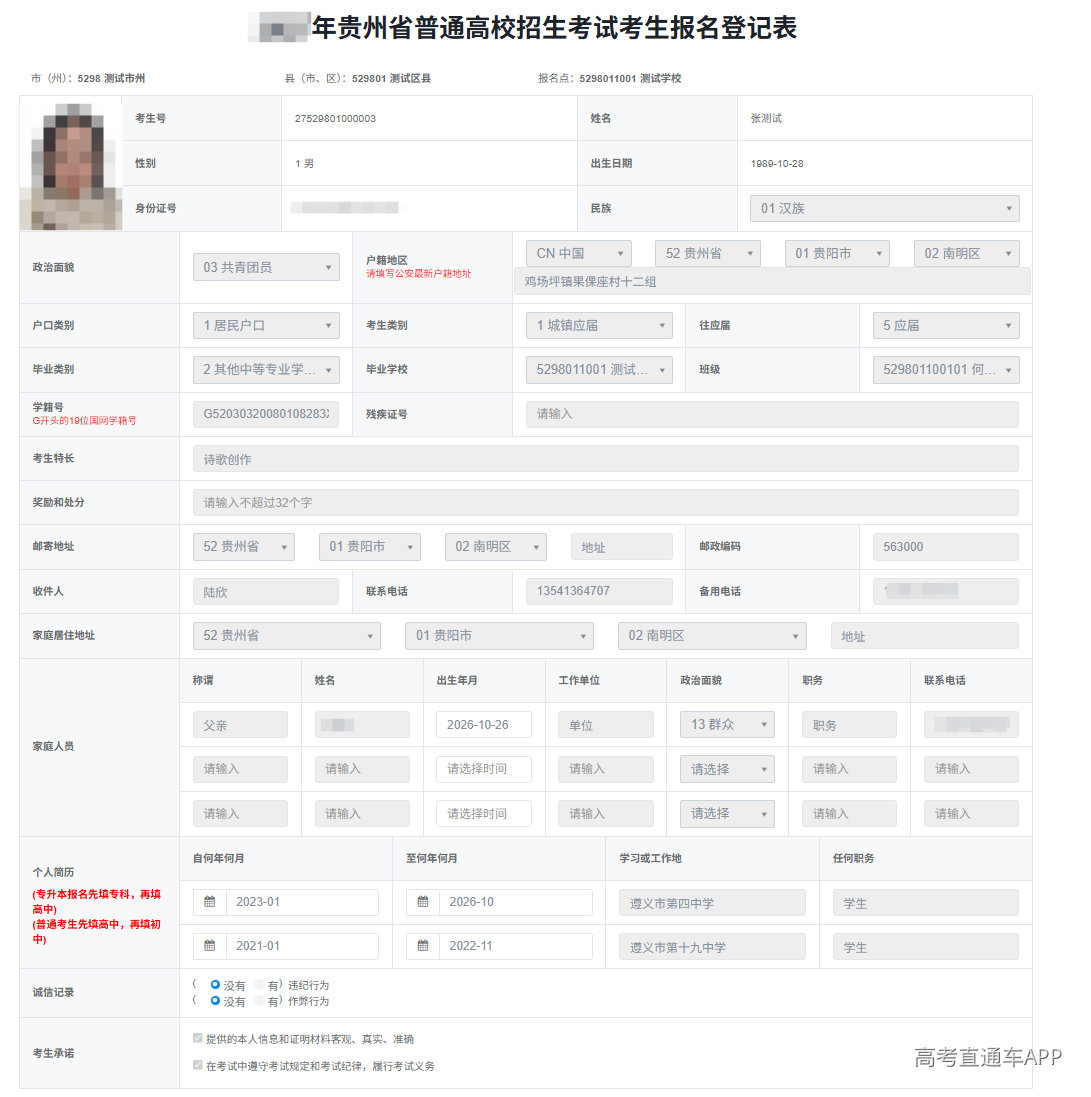
Task: Click the 学籍号 input field
Action: [266, 414]
